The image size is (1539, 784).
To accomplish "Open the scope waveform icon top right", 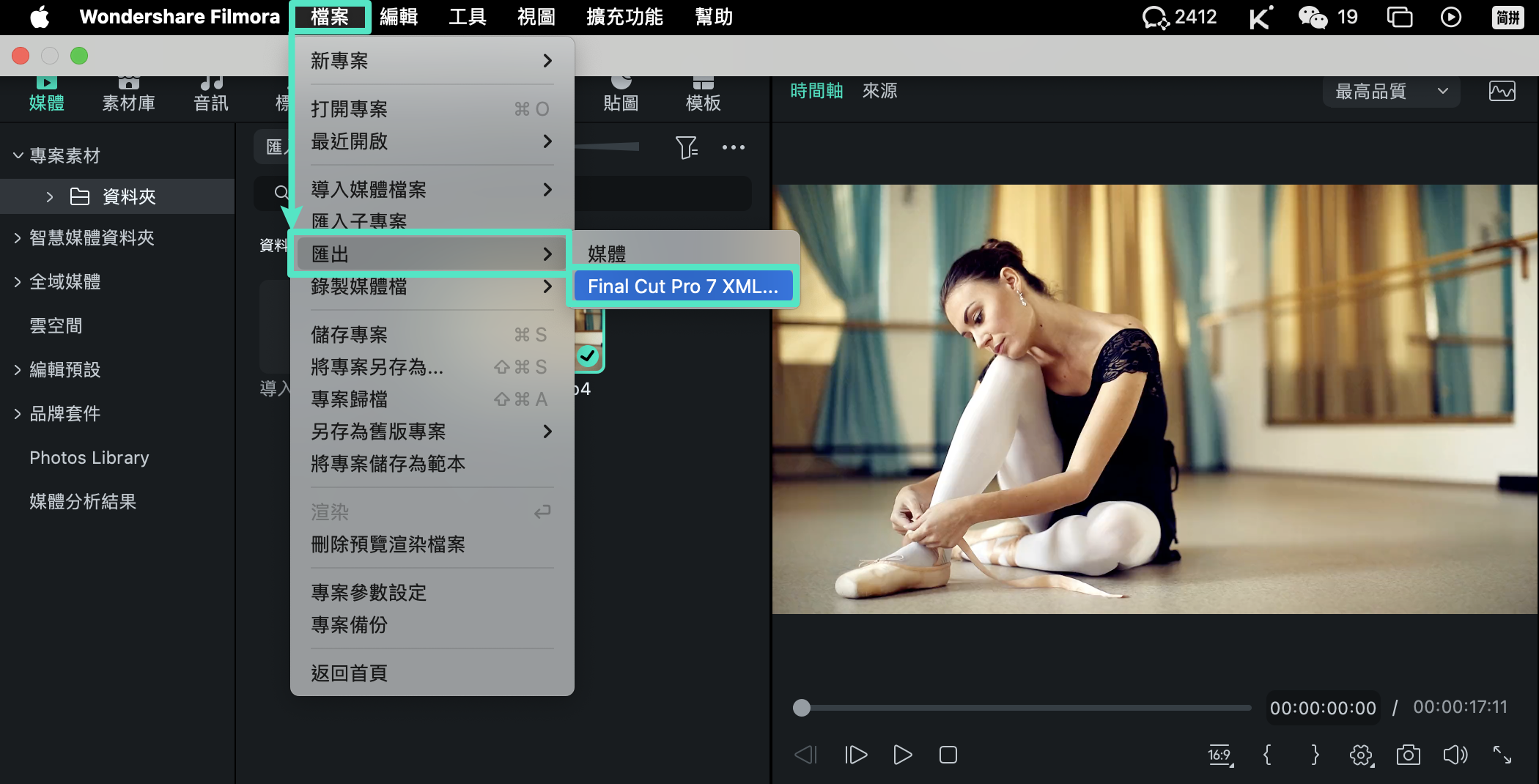I will (x=1502, y=92).
